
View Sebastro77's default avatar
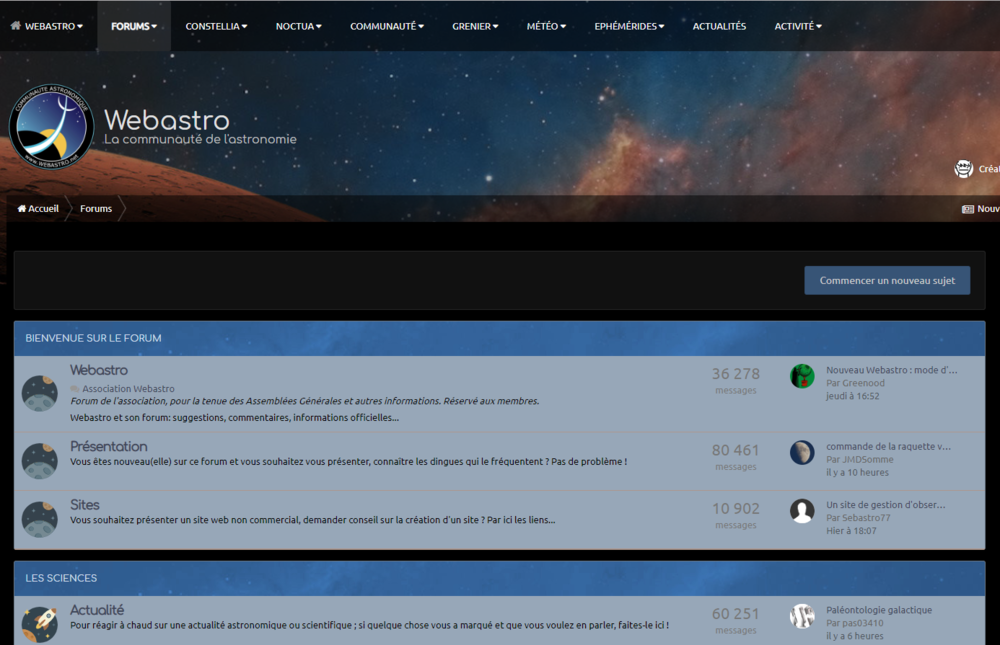[802, 511]
